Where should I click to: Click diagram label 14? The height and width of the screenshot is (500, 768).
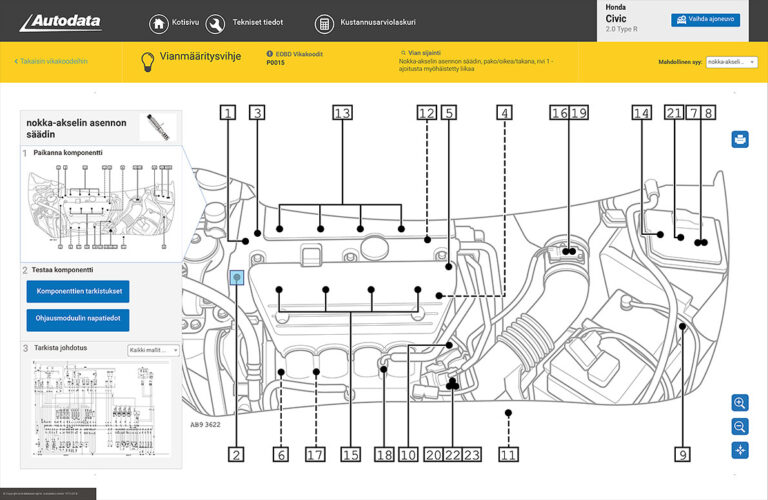pos(642,113)
